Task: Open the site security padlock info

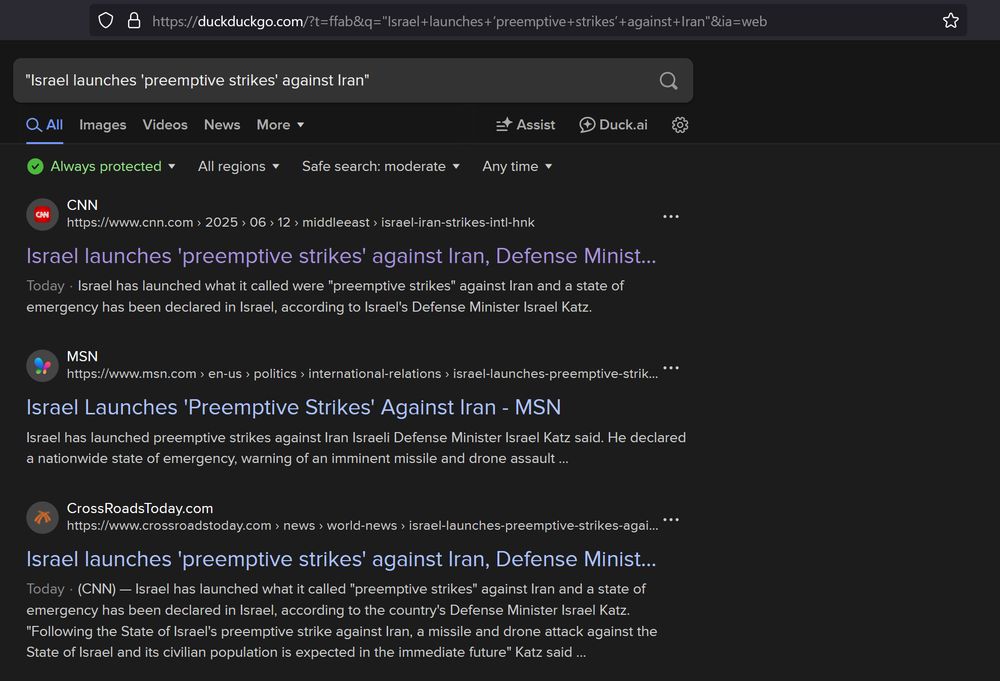Action: coord(134,21)
